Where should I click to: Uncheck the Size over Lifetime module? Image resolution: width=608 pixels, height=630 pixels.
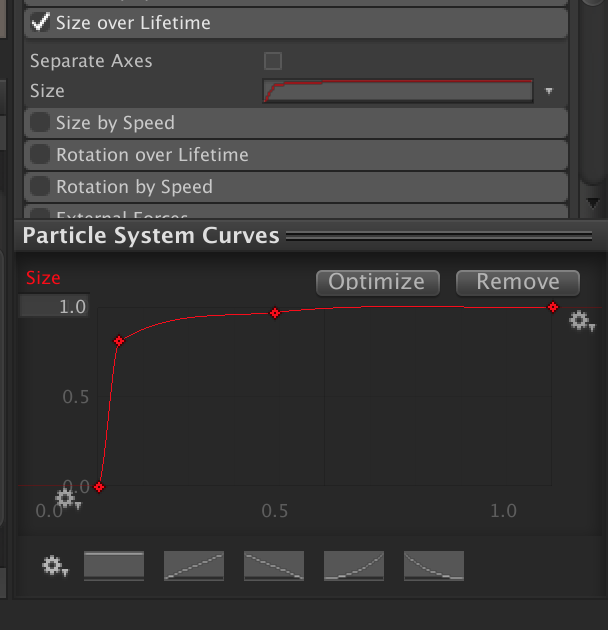click(41, 22)
